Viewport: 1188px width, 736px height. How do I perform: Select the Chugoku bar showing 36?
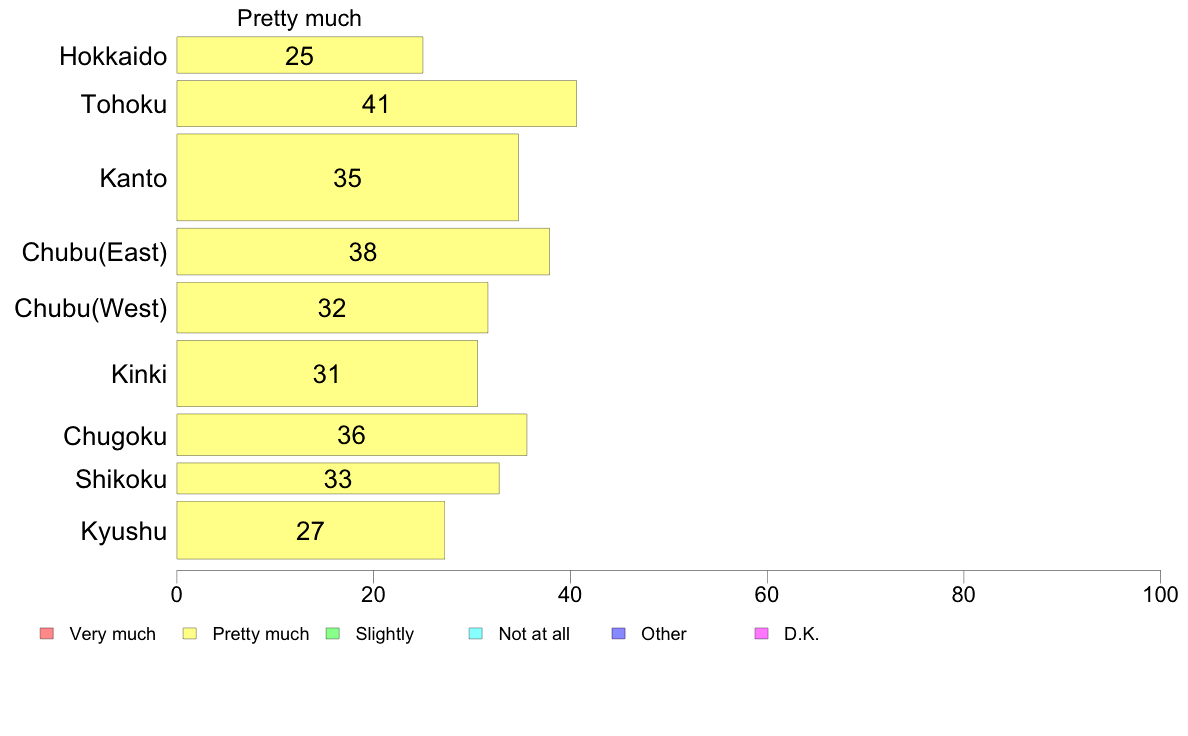(x=352, y=435)
